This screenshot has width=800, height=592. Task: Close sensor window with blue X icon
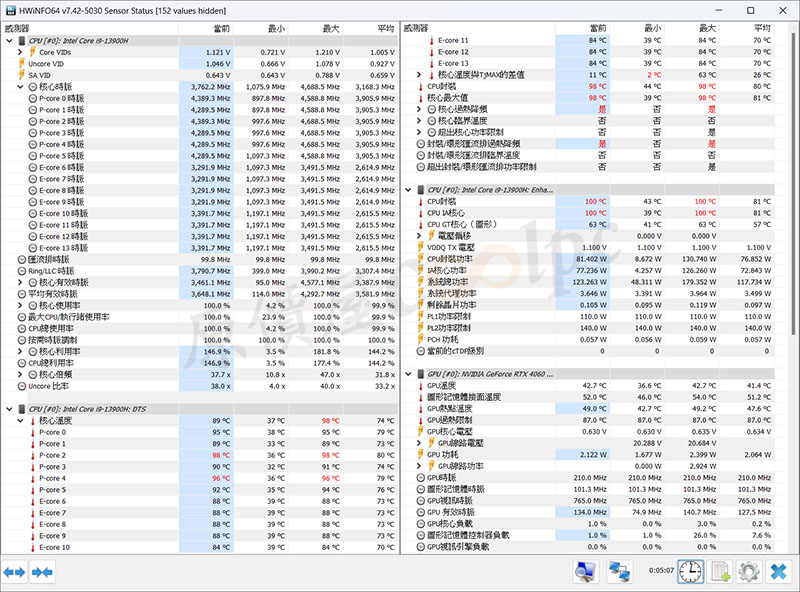tap(778, 572)
